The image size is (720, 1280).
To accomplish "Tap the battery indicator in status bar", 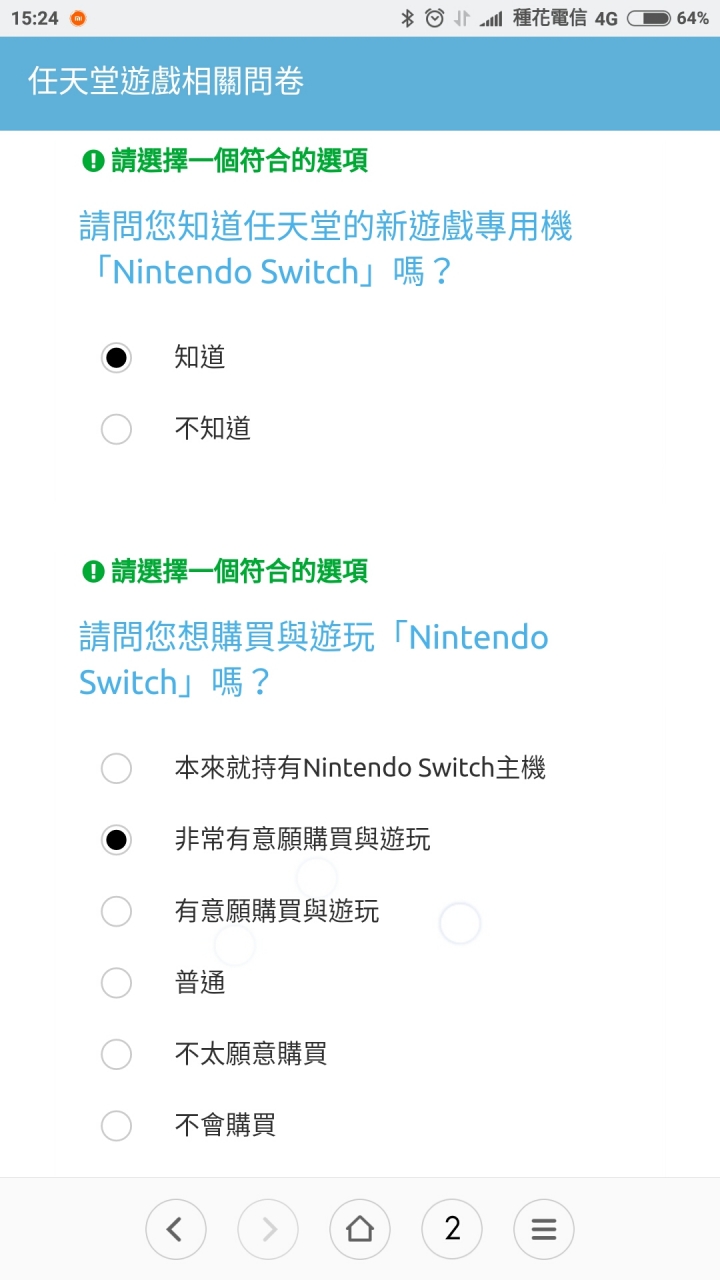I will point(648,18).
